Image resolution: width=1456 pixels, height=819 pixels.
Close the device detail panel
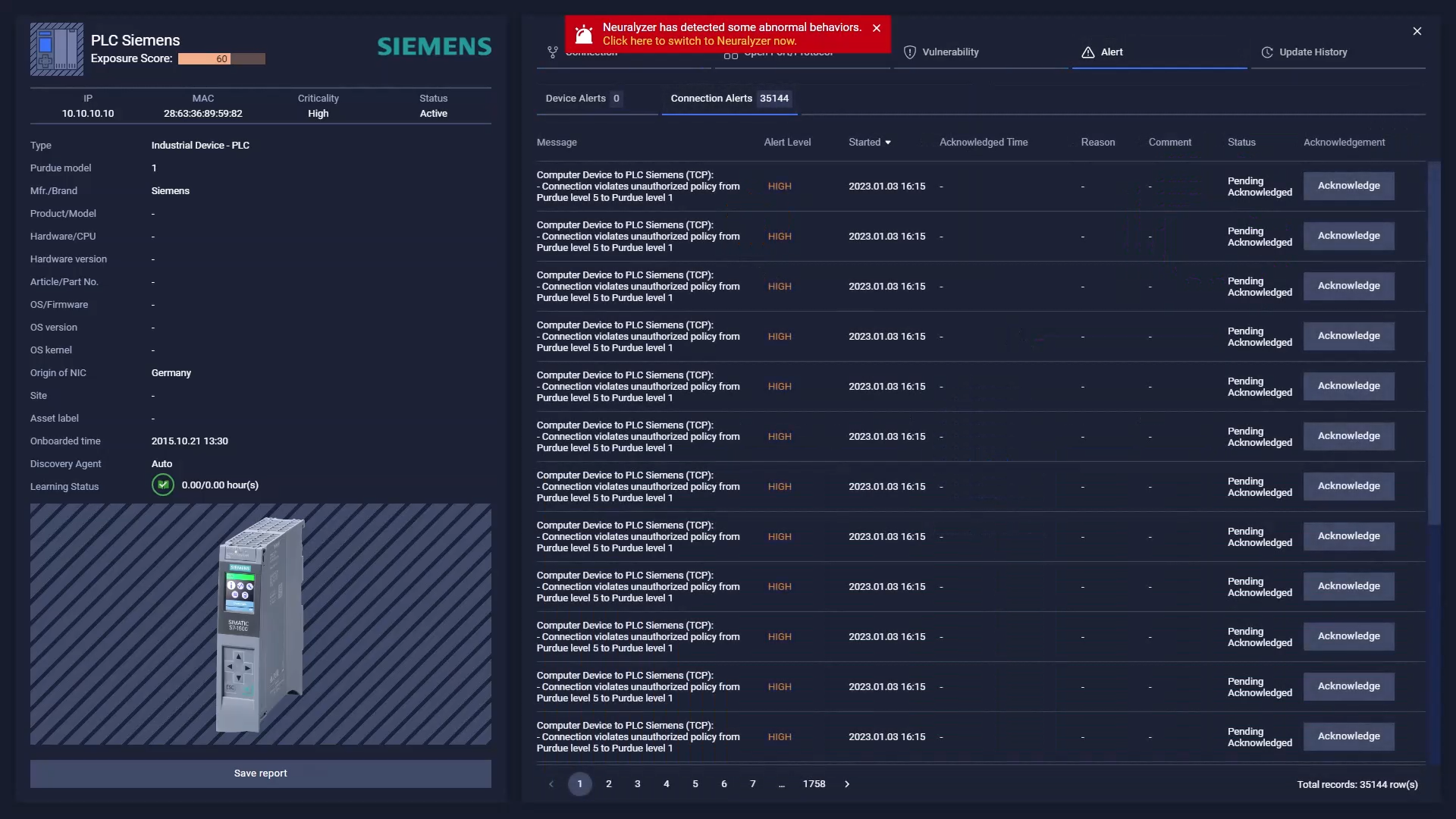[1417, 31]
